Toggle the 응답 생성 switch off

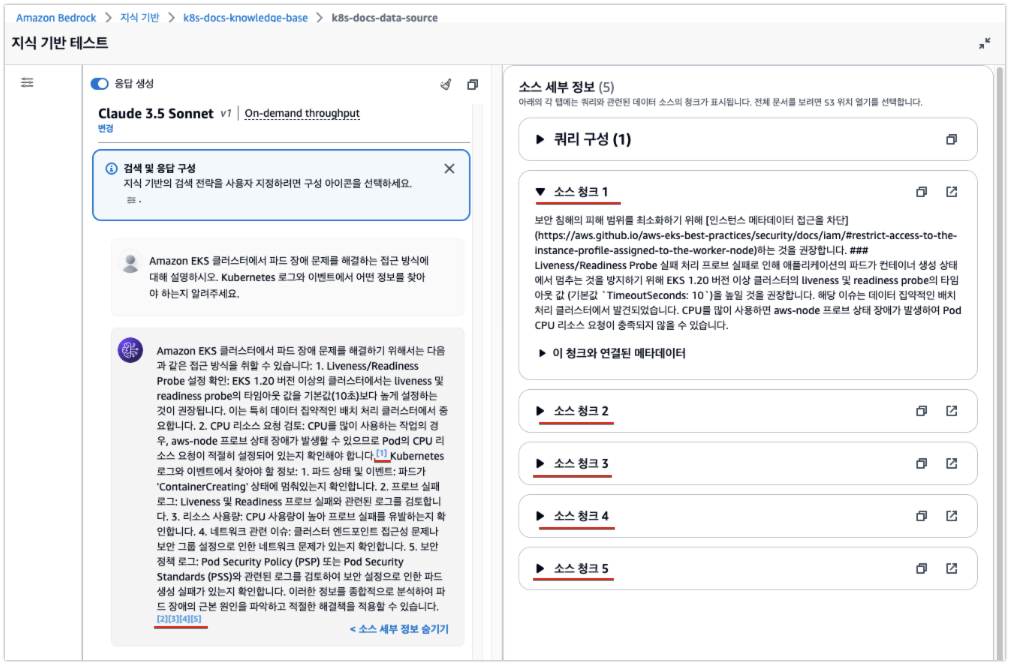click(99, 84)
